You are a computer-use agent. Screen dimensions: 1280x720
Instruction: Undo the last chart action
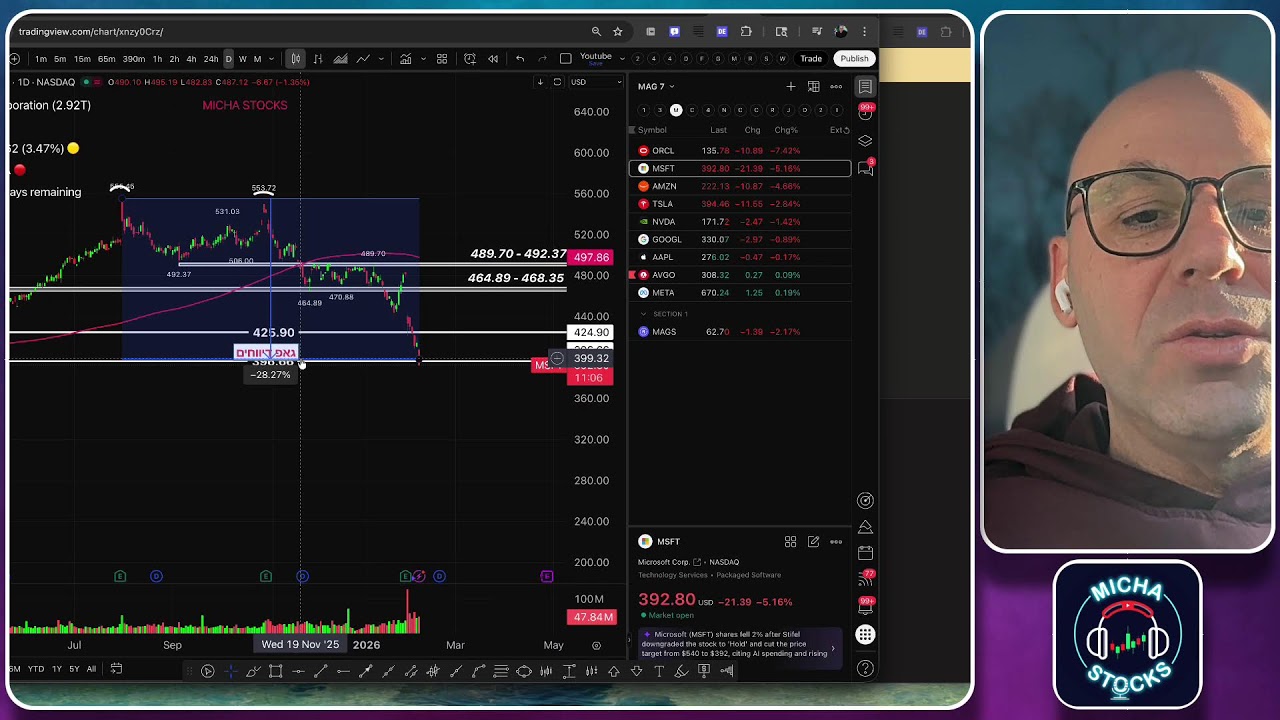pyautogui.click(x=520, y=59)
